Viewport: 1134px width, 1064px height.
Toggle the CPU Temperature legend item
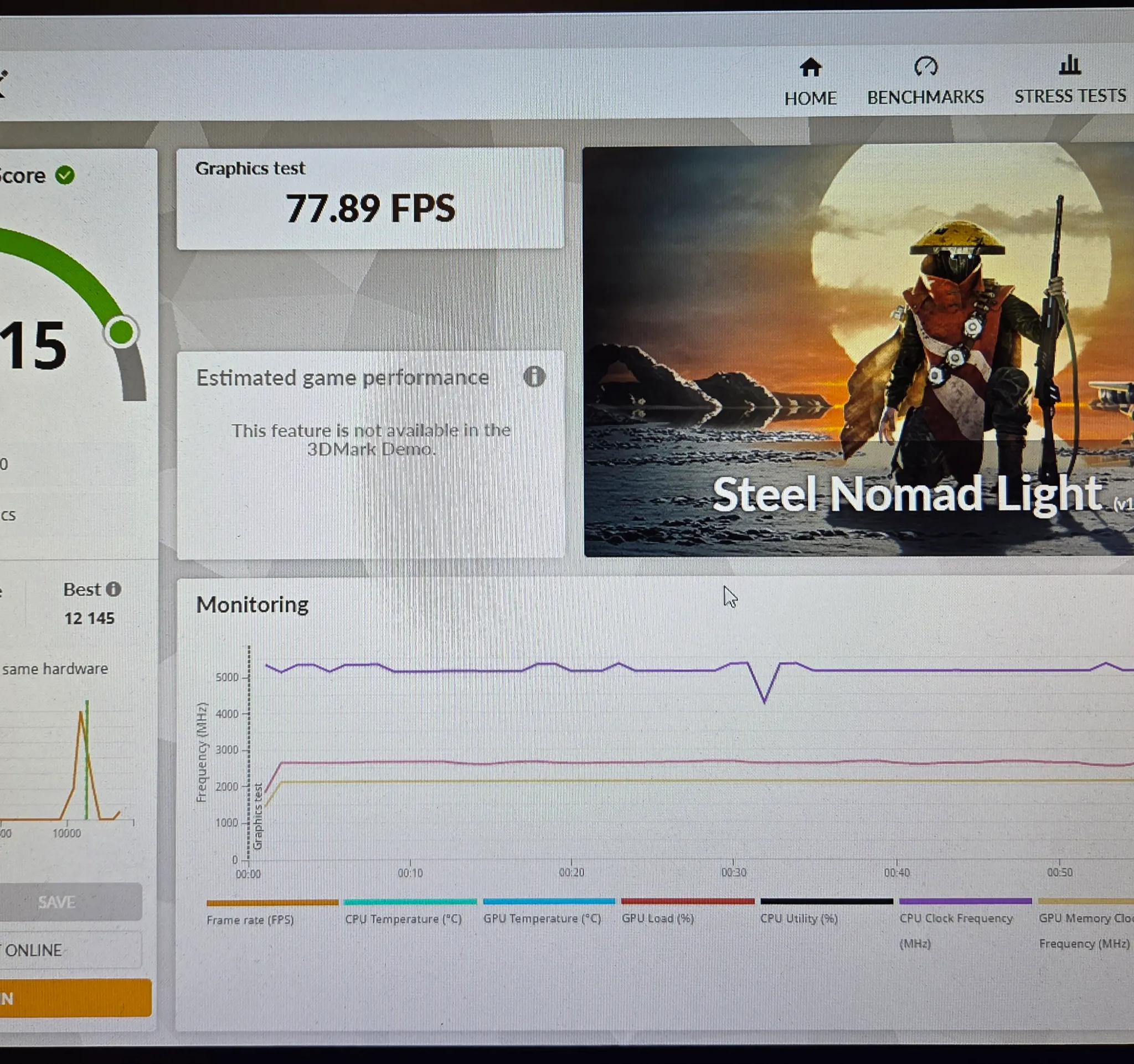click(x=410, y=911)
